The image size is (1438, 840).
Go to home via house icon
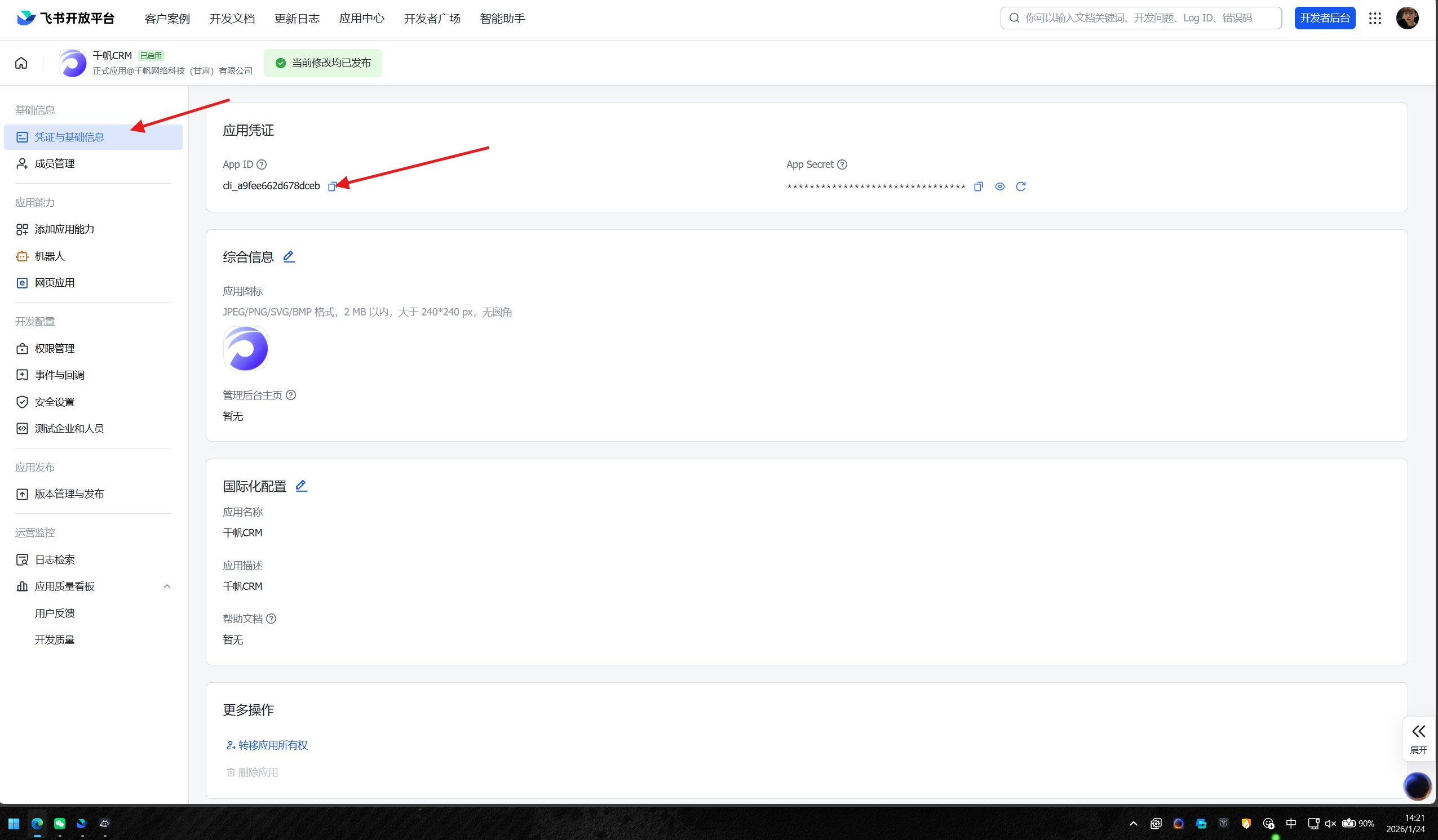coord(21,63)
